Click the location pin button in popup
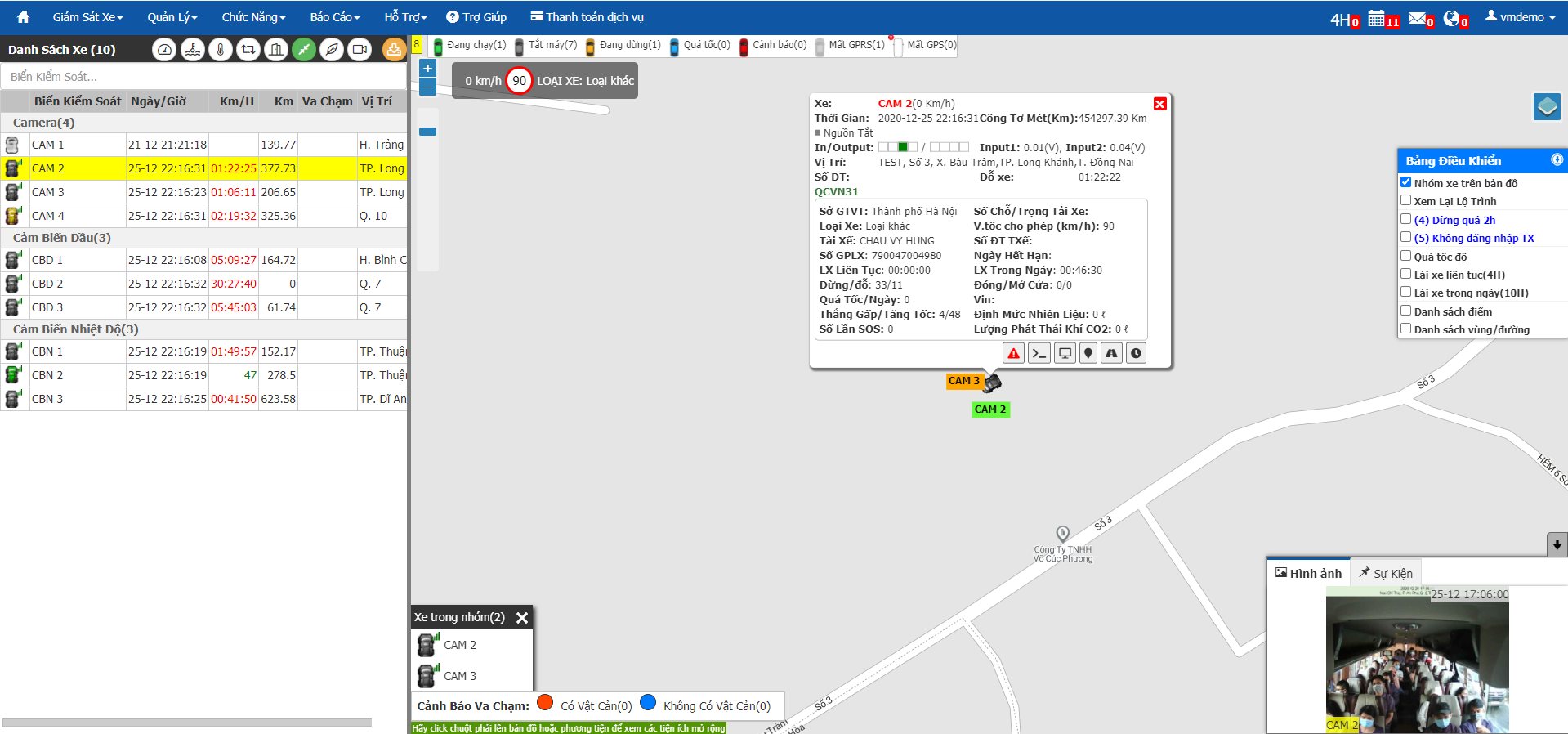This screenshot has width=1568, height=734. click(1088, 353)
